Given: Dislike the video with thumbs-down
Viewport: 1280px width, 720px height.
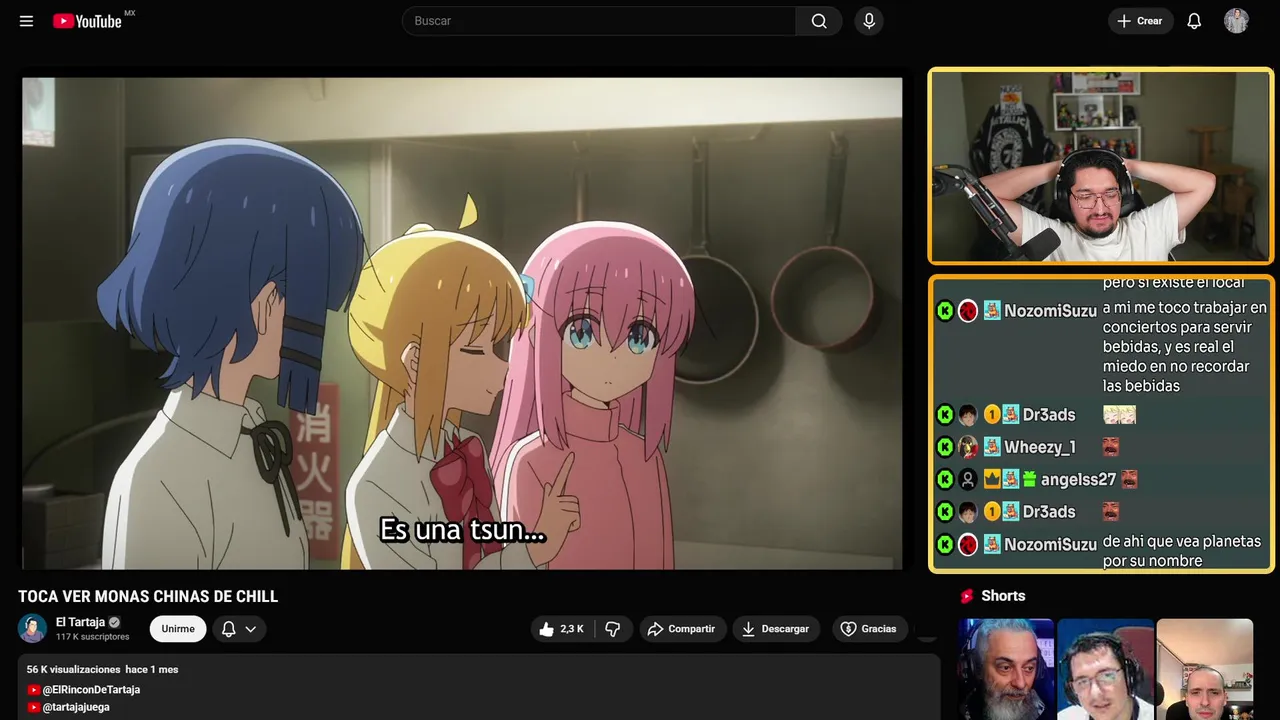Looking at the screenshot, I should (x=613, y=629).
